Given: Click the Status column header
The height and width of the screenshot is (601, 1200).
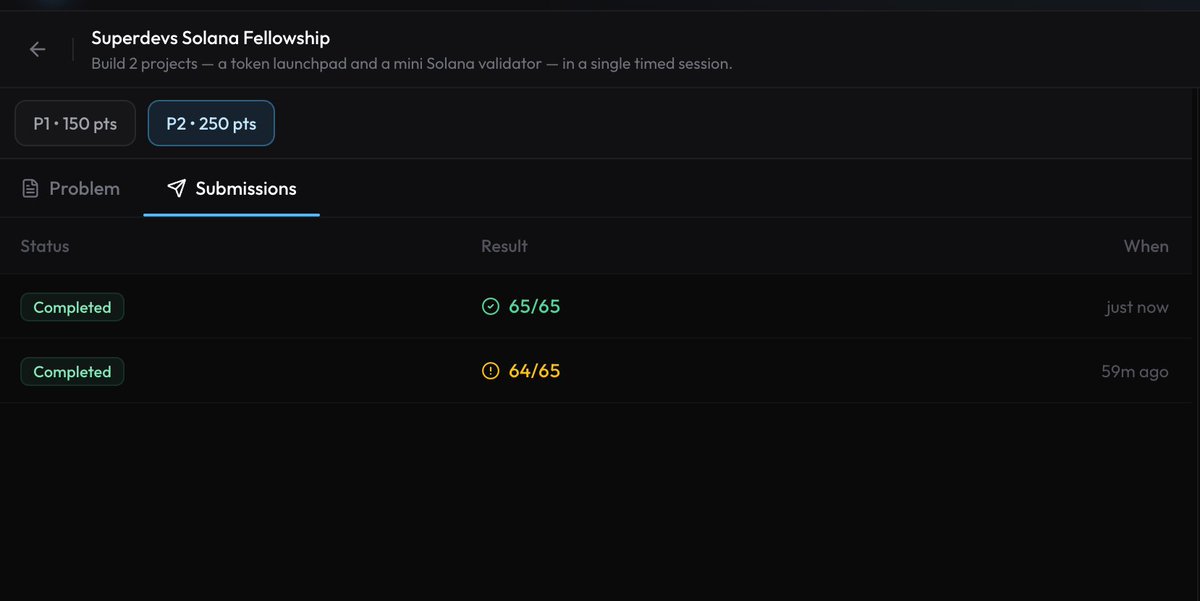Looking at the screenshot, I should [x=45, y=246].
